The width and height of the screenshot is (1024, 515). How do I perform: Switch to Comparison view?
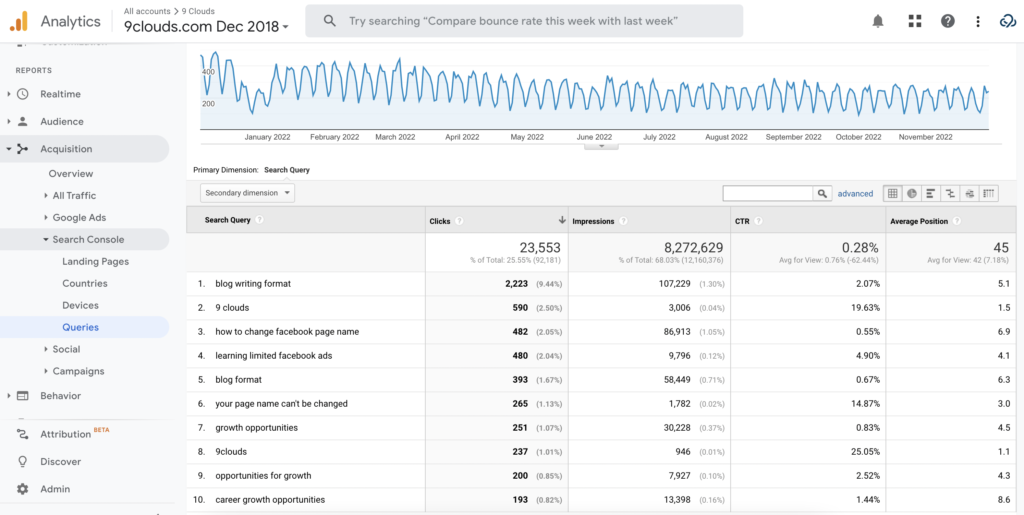pos(950,193)
